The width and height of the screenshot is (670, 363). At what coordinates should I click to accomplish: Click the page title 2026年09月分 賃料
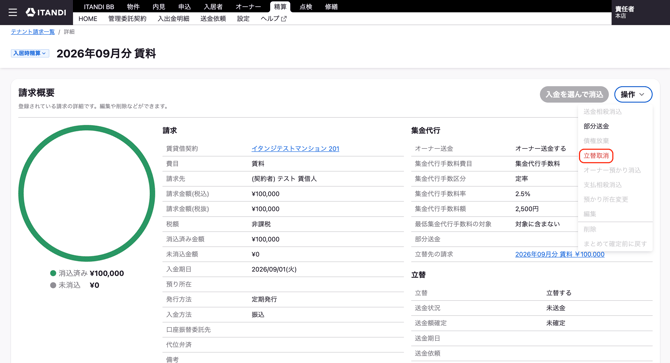tap(106, 53)
